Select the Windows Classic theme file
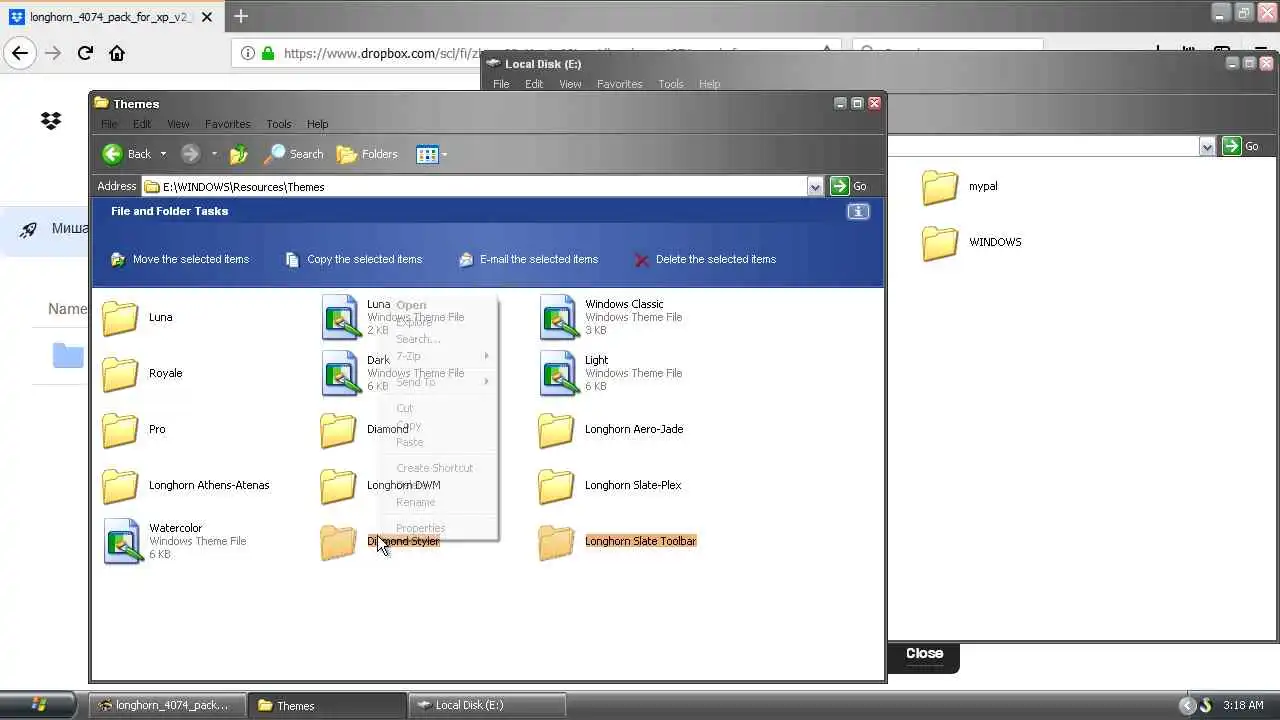Screen dimensions: 1280x720 click(611, 317)
